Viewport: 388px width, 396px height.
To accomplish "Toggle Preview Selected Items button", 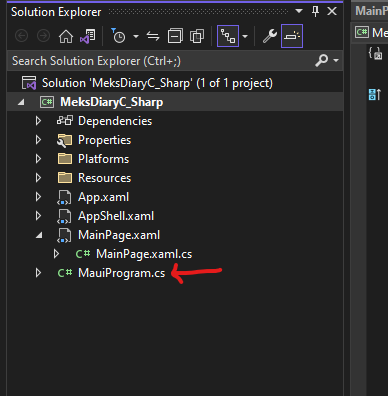I will coord(292,36).
